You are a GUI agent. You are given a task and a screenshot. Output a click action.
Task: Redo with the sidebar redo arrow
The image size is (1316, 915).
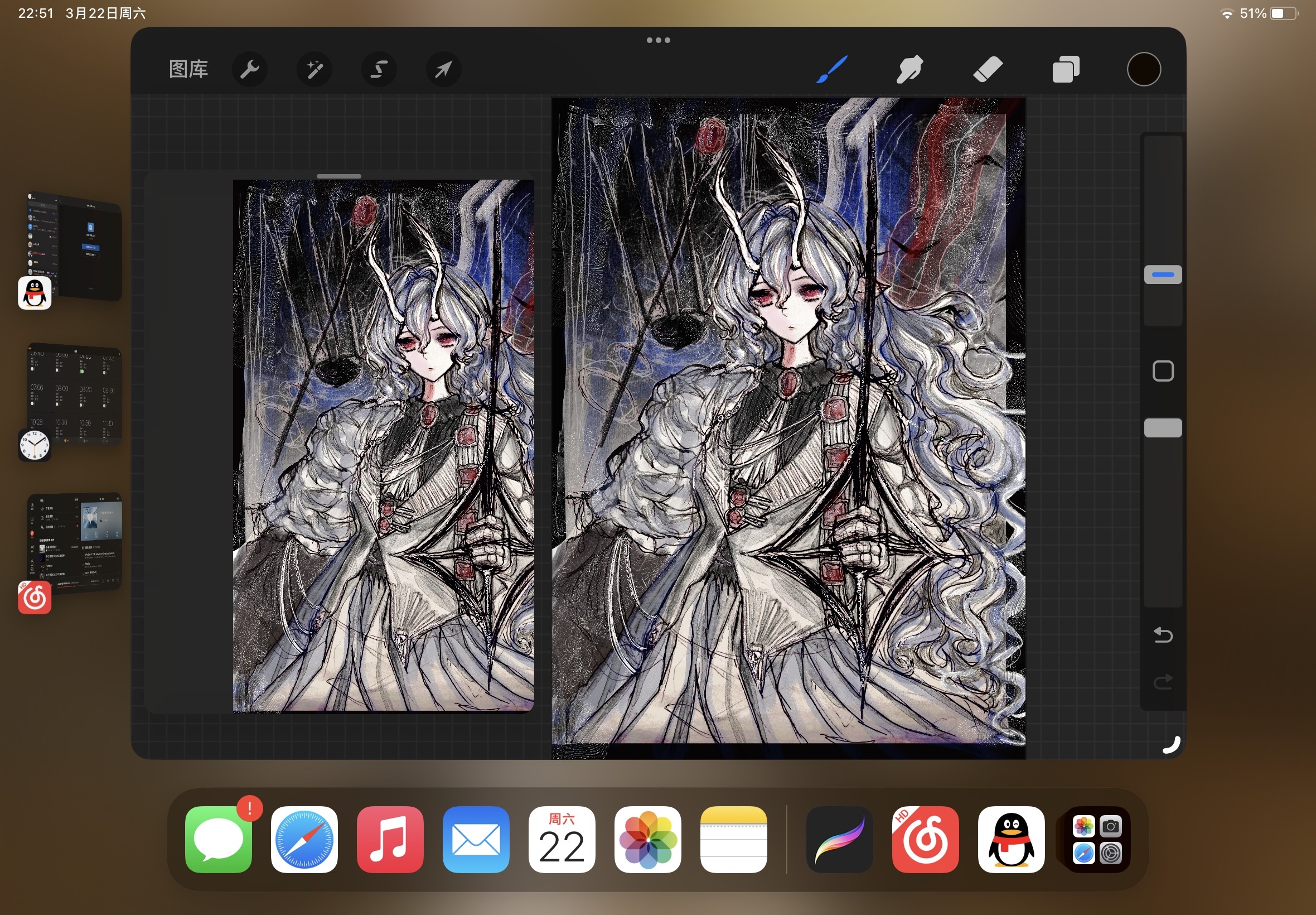pyautogui.click(x=1163, y=682)
